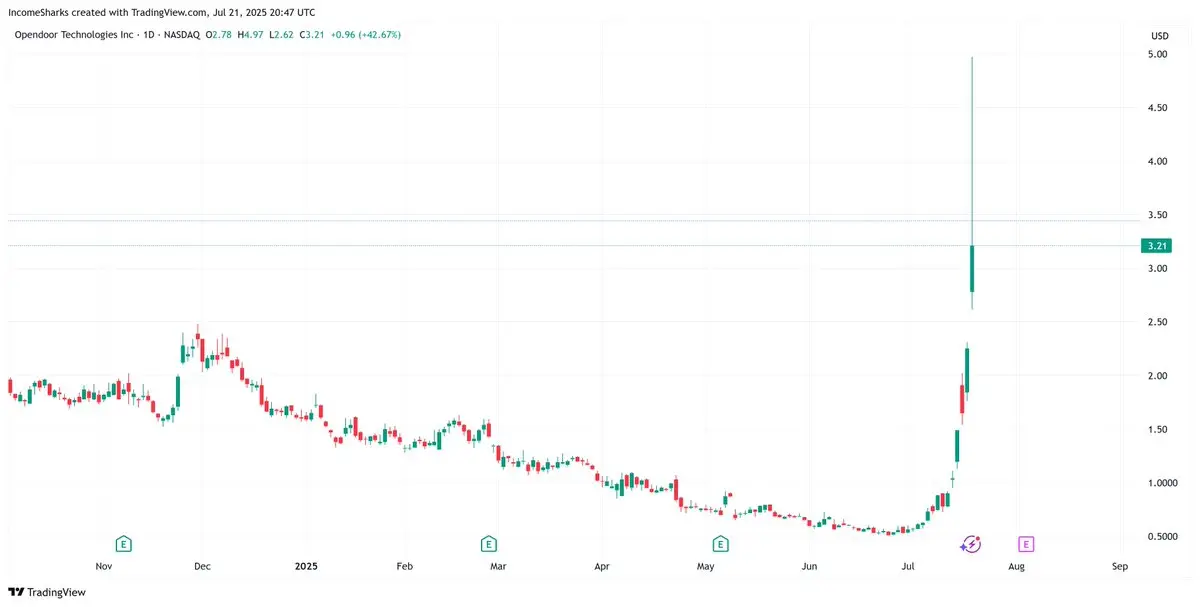This screenshot has width=1200, height=607.
Task: Click the 1.50 price axis label
Action: coord(1159,430)
